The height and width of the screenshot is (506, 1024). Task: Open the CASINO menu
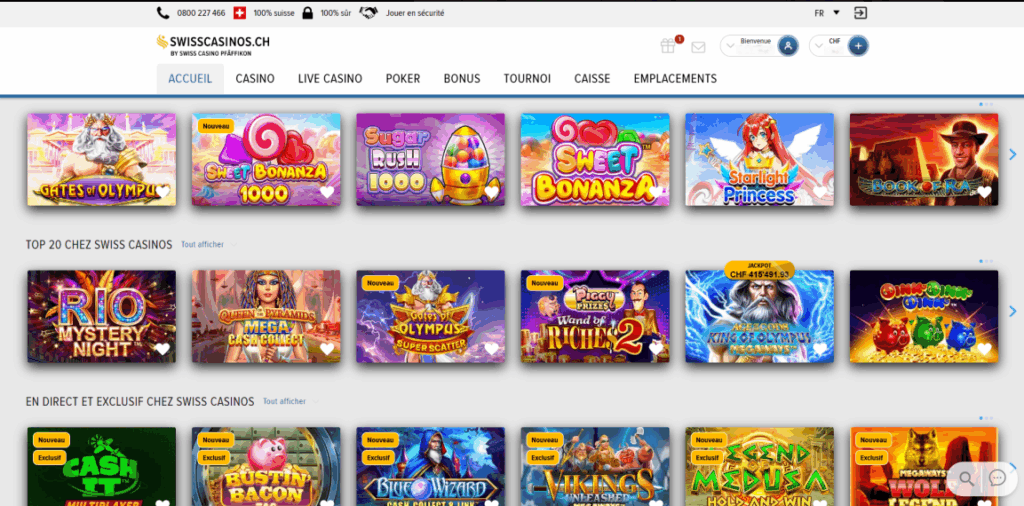click(255, 79)
